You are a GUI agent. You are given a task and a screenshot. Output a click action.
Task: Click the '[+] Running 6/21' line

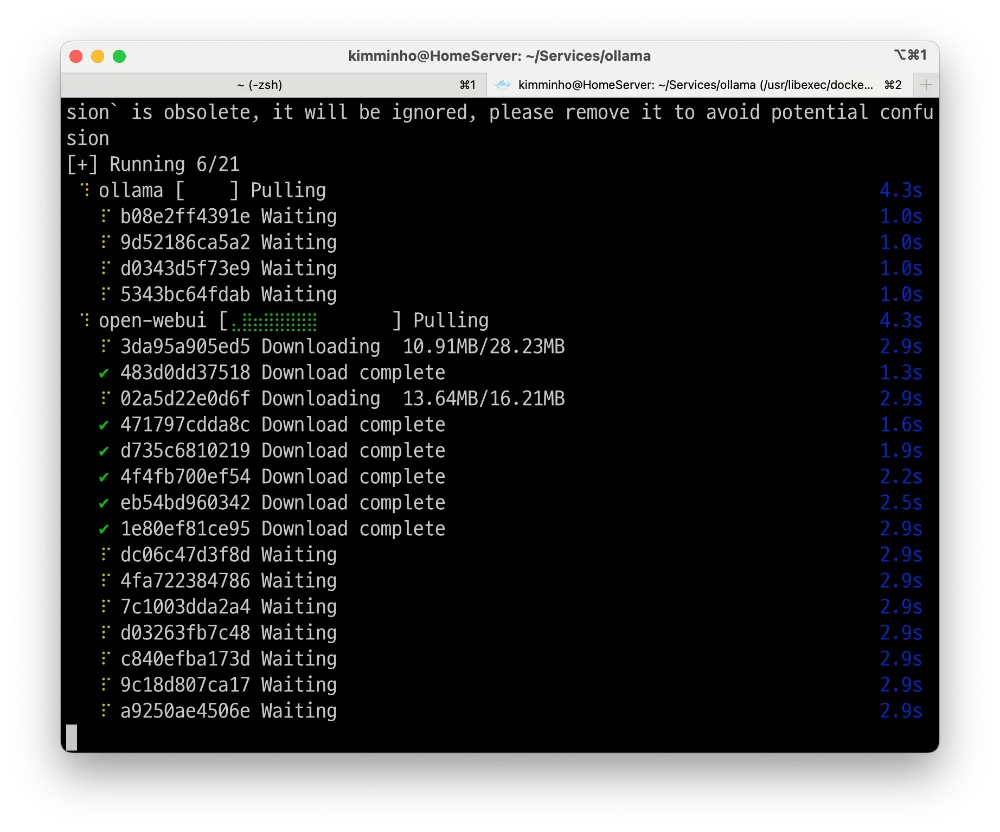pyautogui.click(x=153, y=164)
